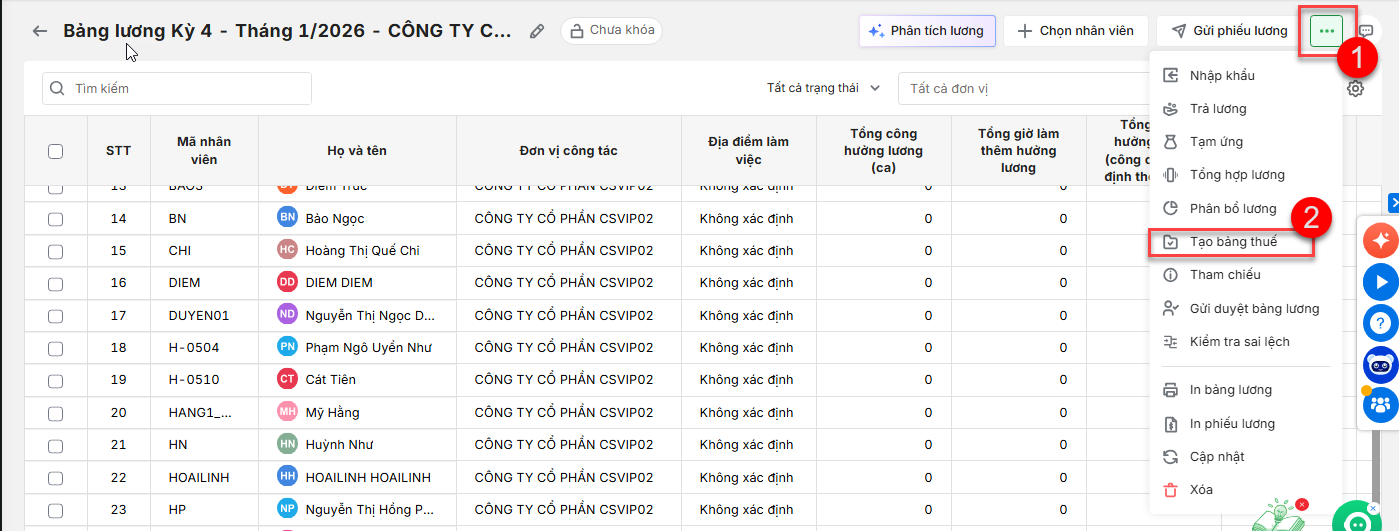Click the pencil edit title icon
The width and height of the screenshot is (1399, 531).
(x=537, y=31)
